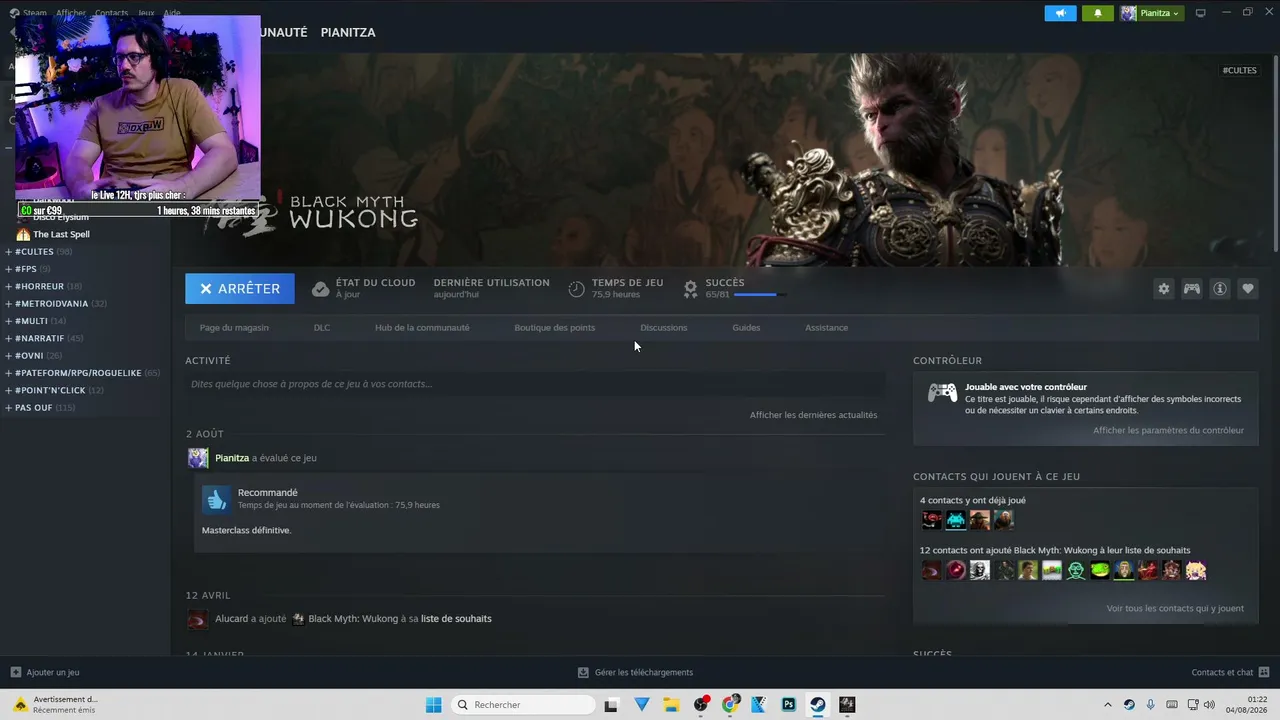The height and width of the screenshot is (720, 1280).
Task: Expand the #POINT'N'CLICK collection
Action: point(9,390)
